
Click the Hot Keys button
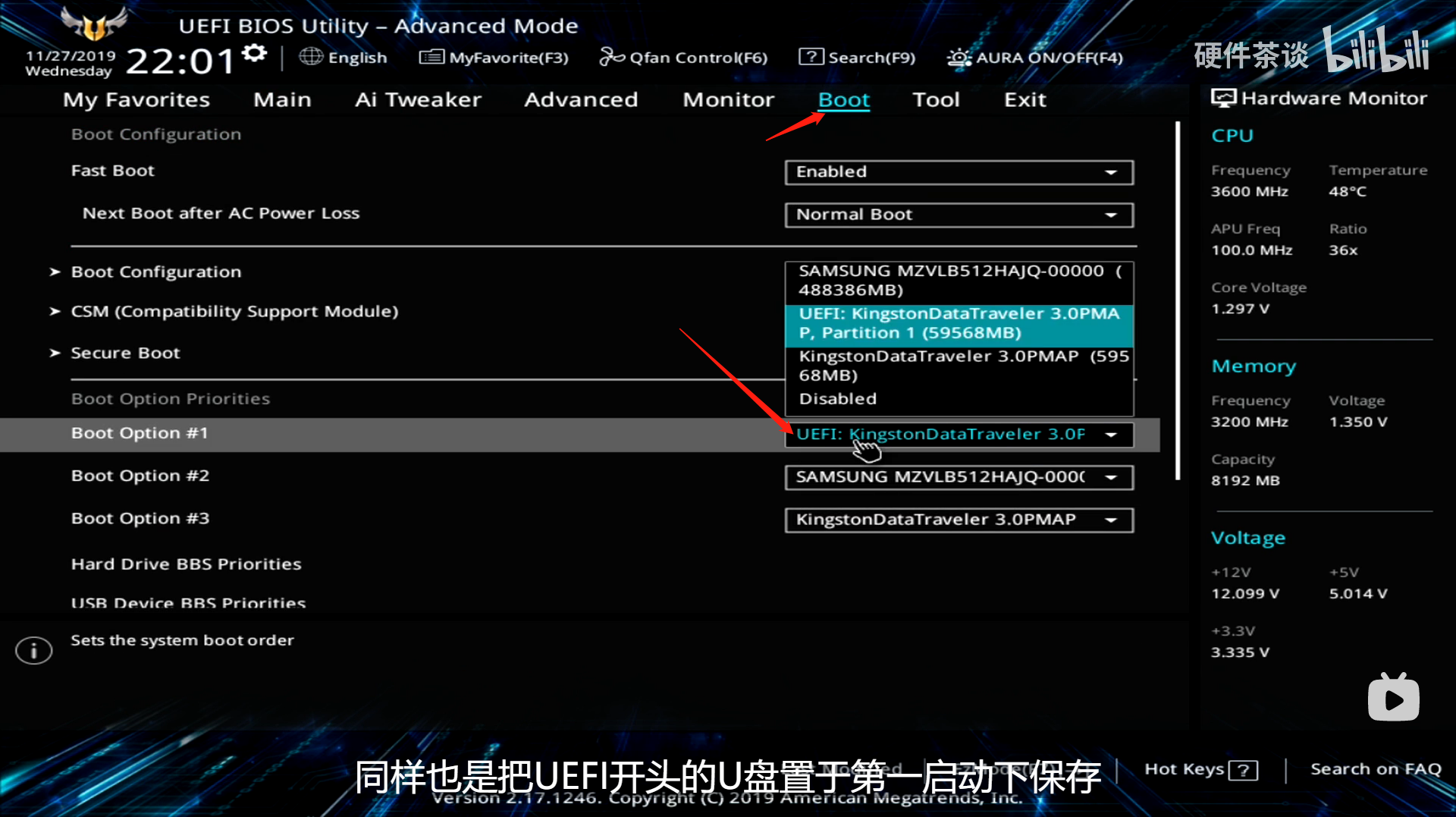click(x=1201, y=769)
